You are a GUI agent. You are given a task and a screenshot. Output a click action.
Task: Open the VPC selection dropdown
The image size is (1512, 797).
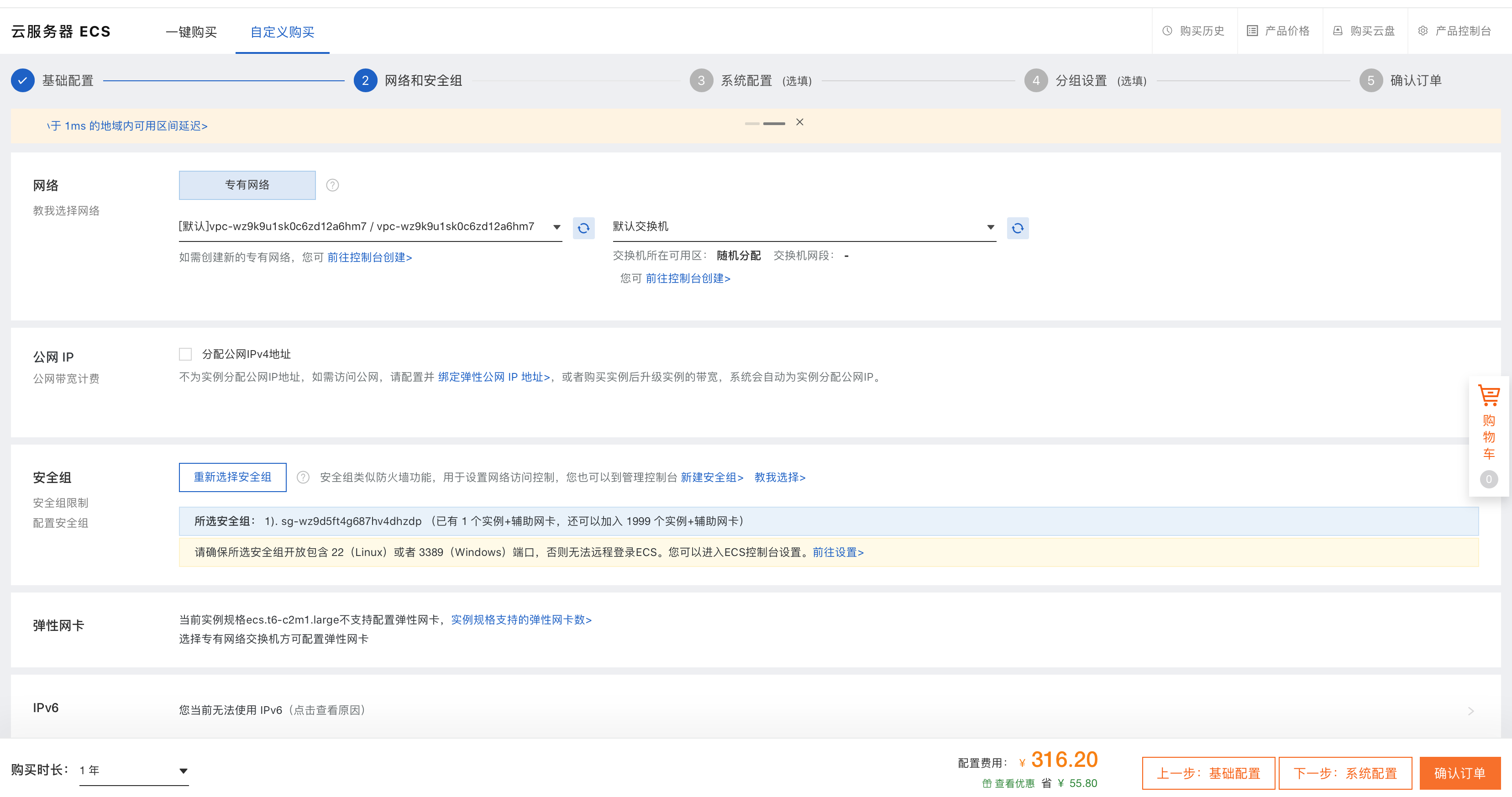[x=370, y=226]
